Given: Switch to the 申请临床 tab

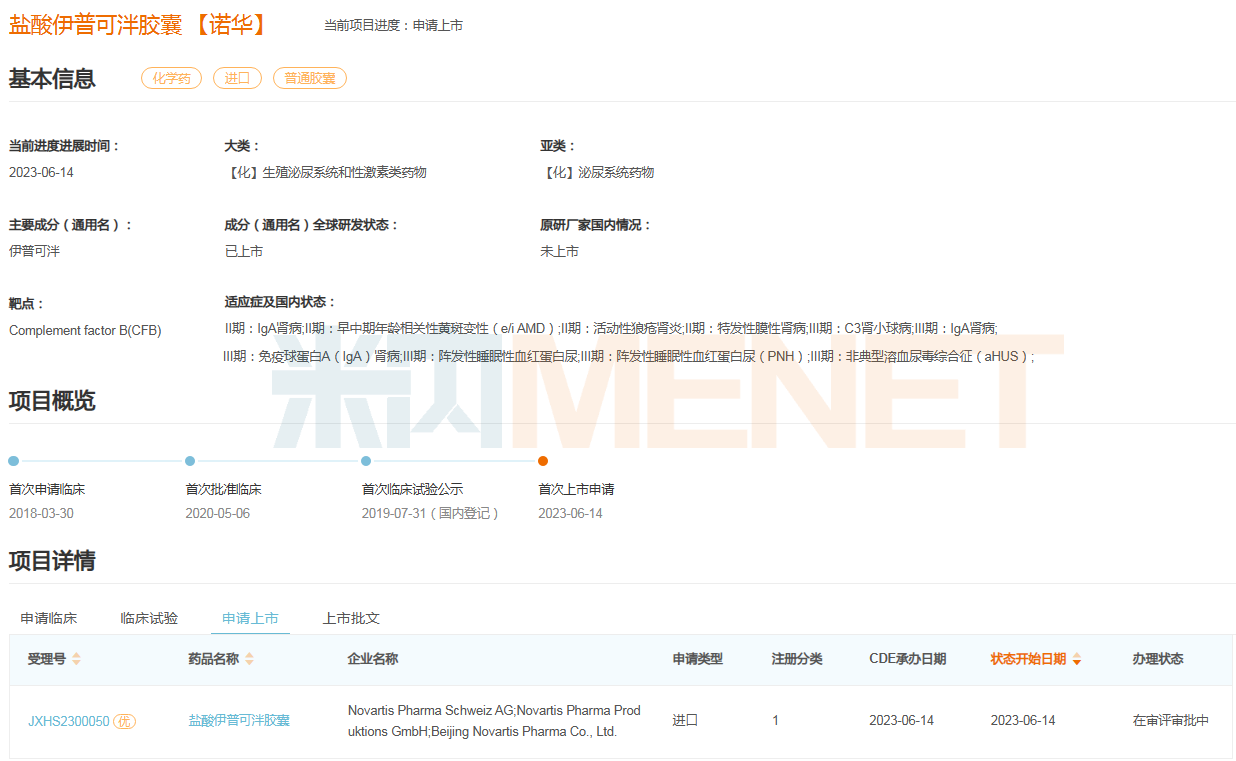Looking at the screenshot, I should 49,618.
